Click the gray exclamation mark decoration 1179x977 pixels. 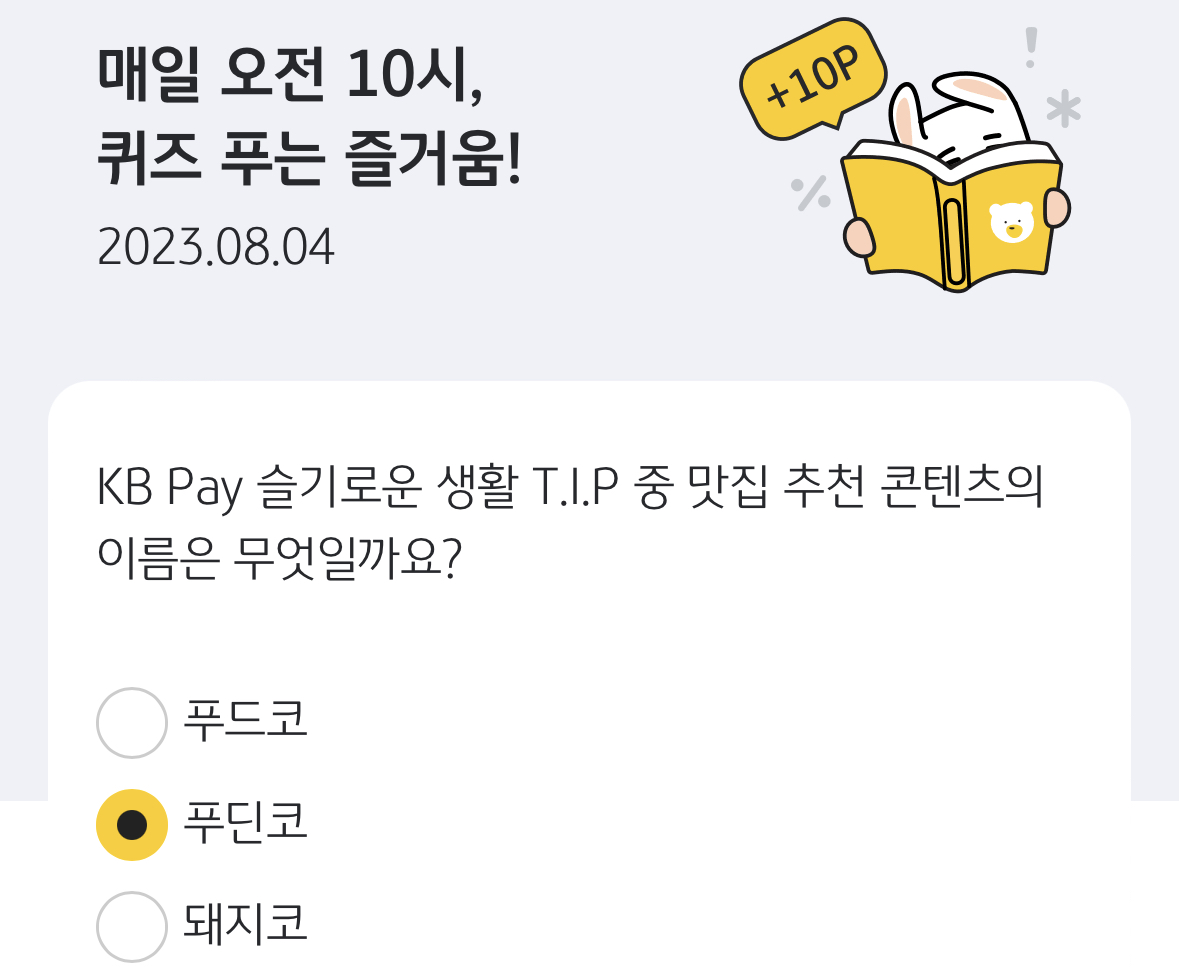pos(1032,47)
